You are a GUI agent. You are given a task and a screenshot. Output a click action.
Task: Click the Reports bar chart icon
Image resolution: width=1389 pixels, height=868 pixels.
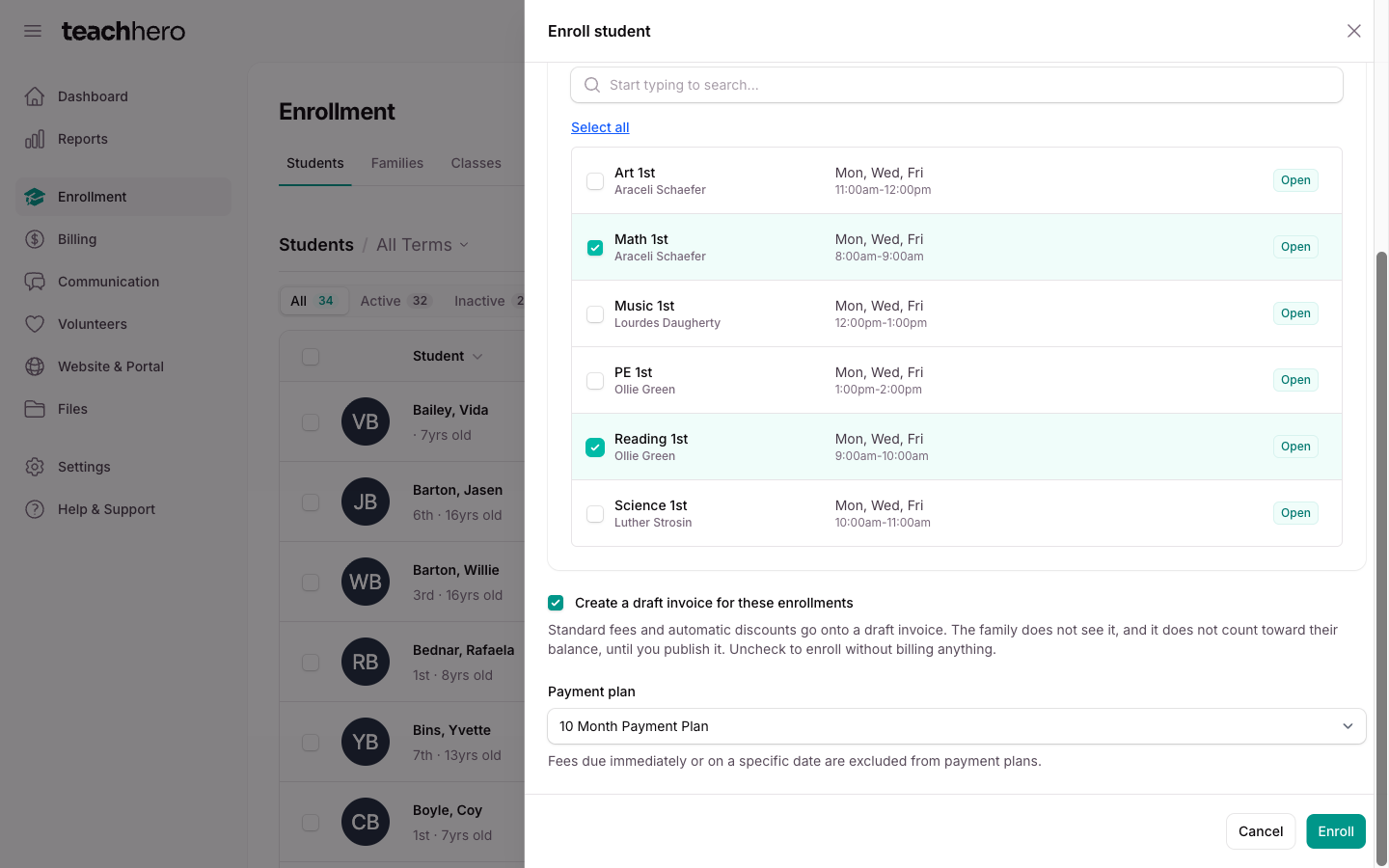coord(35,139)
